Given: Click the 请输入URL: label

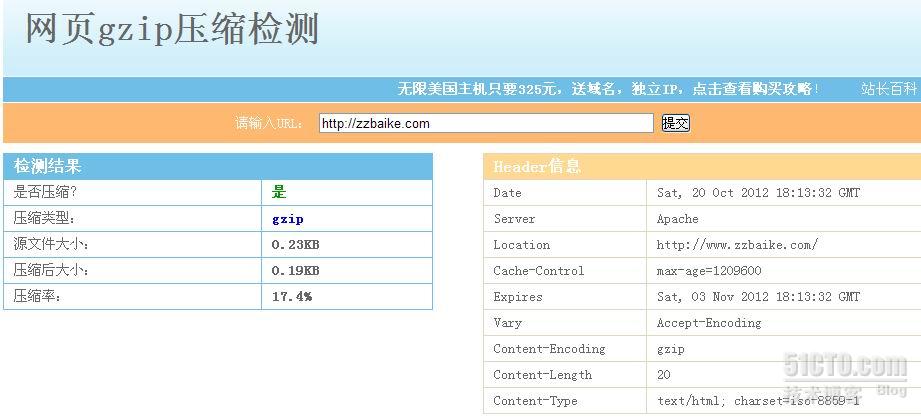Looking at the screenshot, I should pos(269,123).
